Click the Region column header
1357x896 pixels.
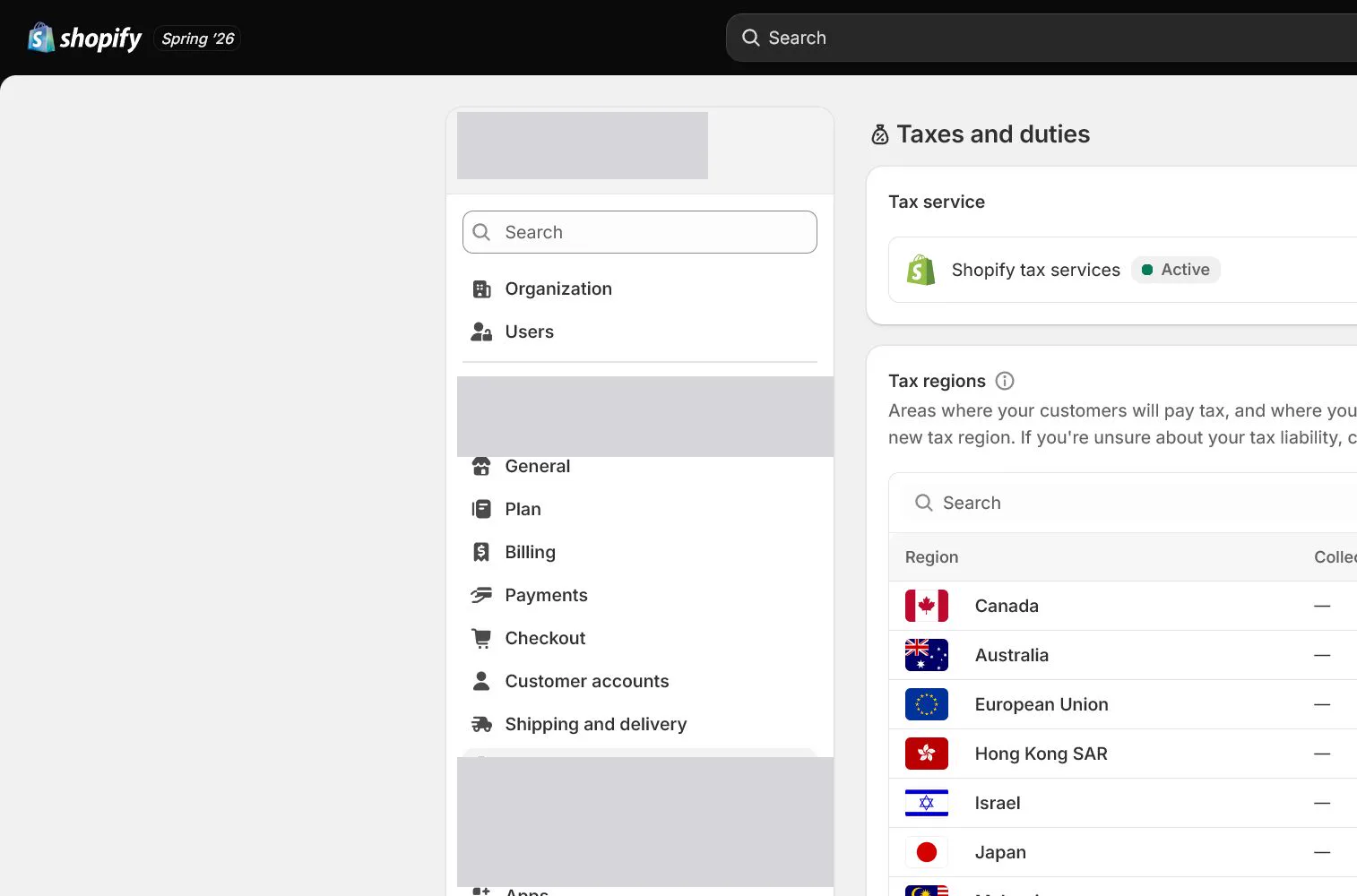pos(931,557)
